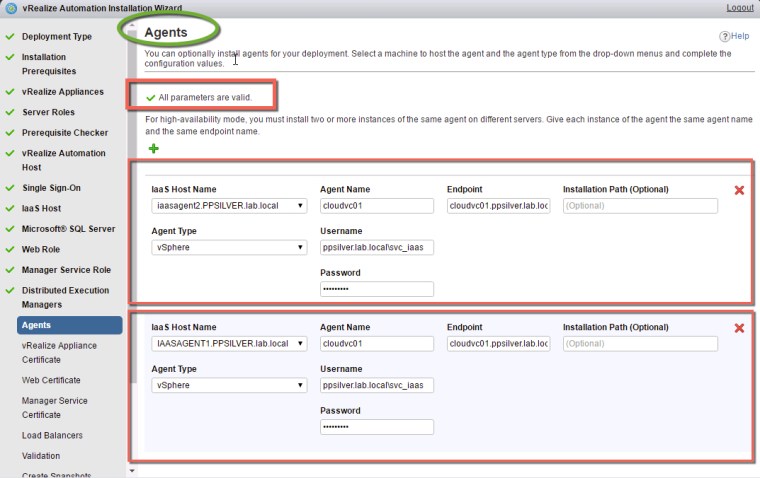Click the first Installation Path optional field
Viewport: 760px width, 478px height.
[640, 206]
